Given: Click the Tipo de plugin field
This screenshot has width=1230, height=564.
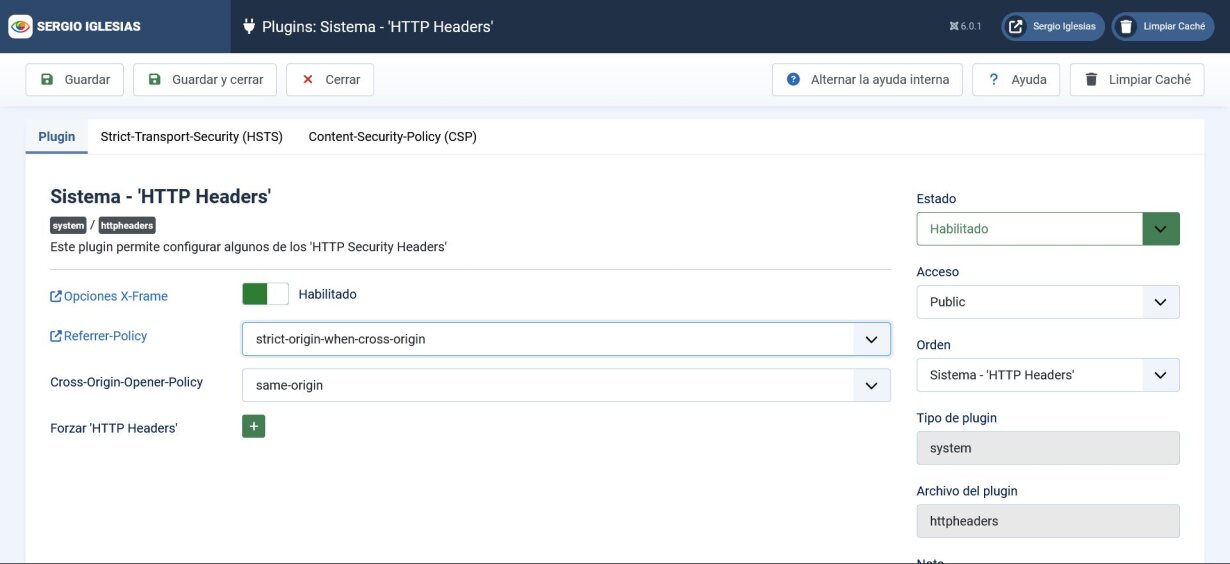Looking at the screenshot, I should click(x=1048, y=448).
